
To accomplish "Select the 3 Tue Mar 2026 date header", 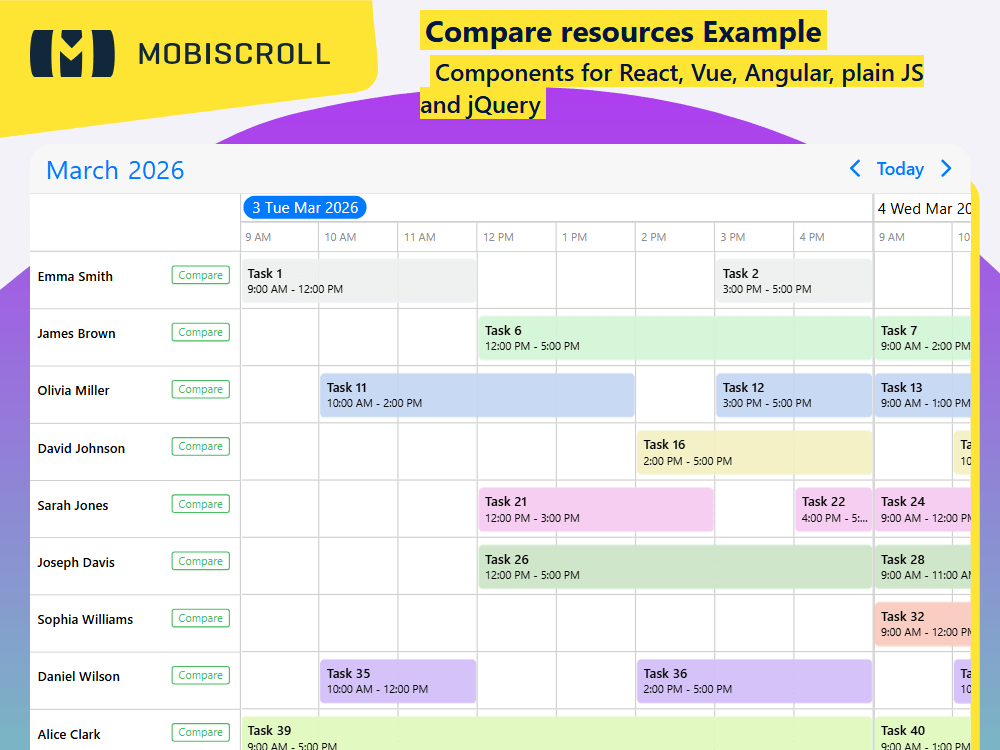I will tap(304, 207).
